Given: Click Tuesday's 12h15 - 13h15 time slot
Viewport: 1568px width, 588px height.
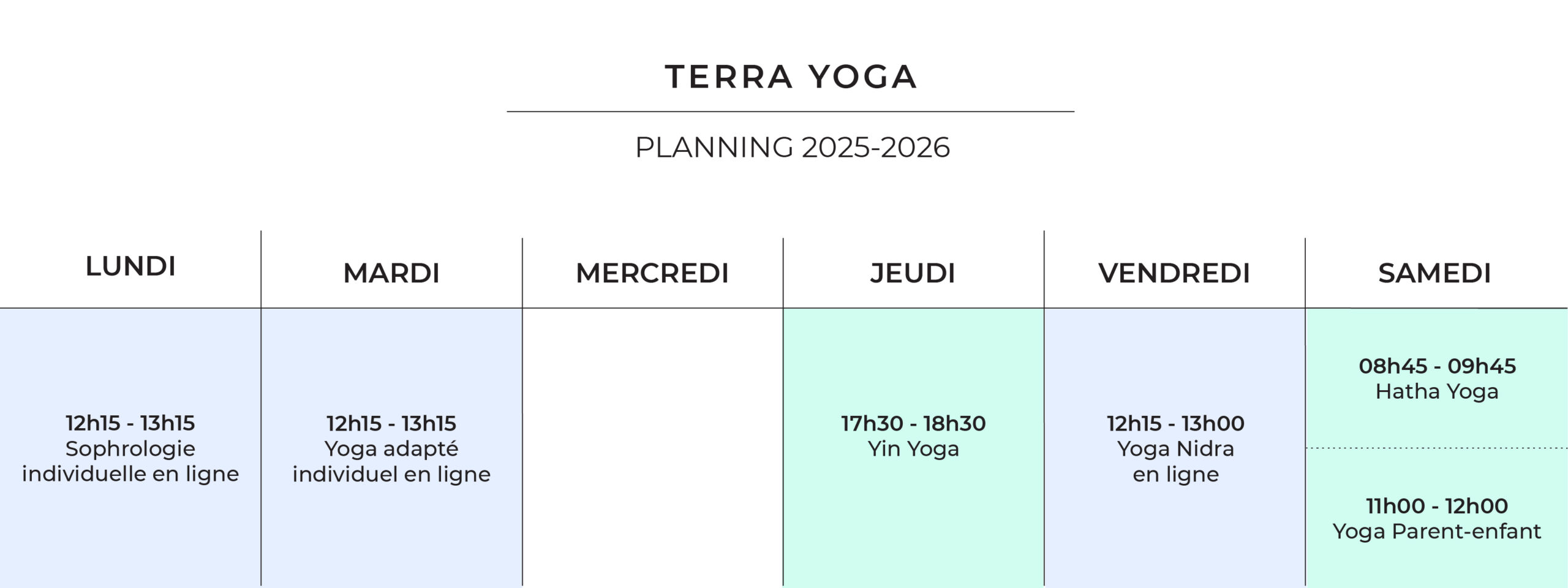Looking at the screenshot, I should (391, 423).
